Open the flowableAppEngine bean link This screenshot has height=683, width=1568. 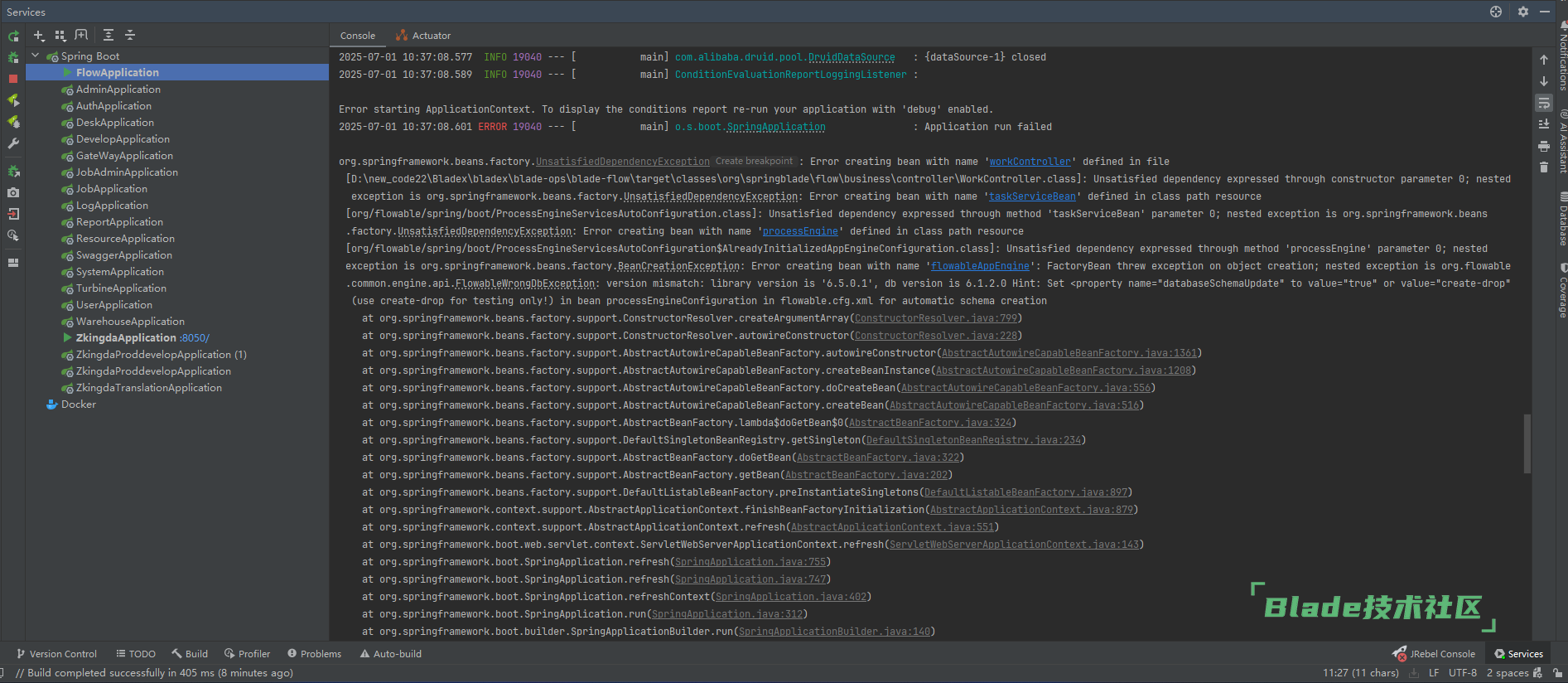pyautogui.click(x=980, y=266)
